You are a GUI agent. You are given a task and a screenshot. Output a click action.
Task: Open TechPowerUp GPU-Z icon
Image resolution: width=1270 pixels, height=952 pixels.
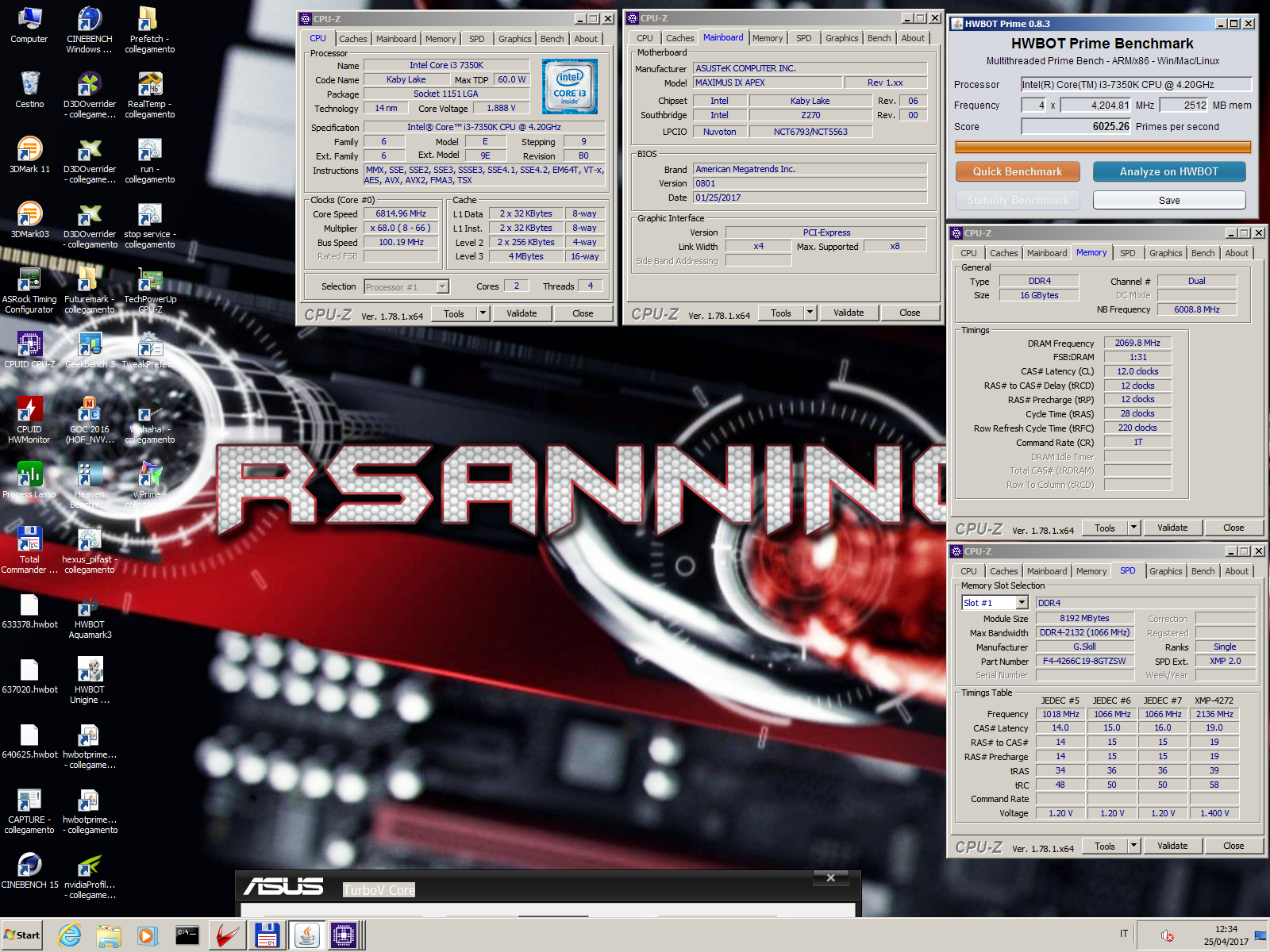click(x=150, y=290)
